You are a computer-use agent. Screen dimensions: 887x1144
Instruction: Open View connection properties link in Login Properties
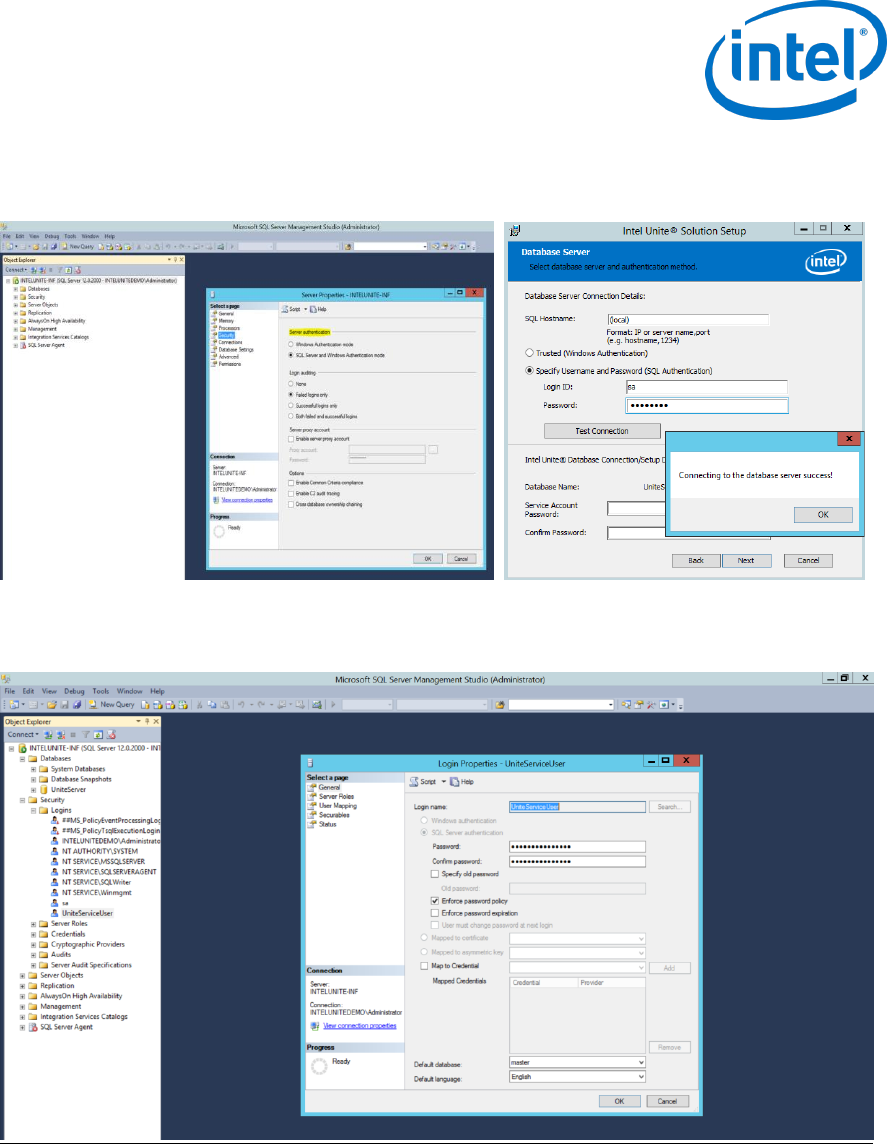click(360, 1026)
